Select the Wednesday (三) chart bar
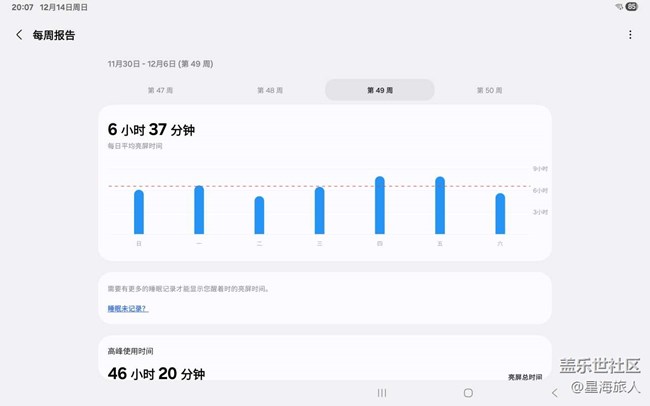 319,210
